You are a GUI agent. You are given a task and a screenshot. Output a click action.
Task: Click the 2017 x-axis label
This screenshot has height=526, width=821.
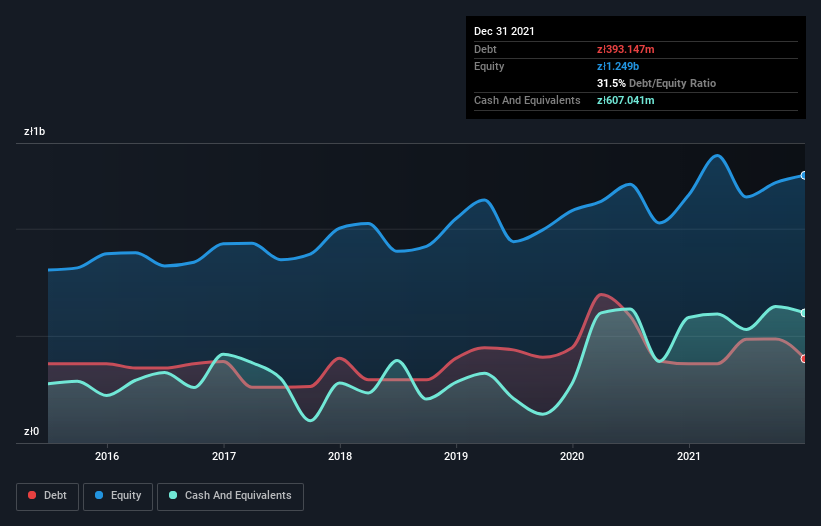[x=224, y=456]
